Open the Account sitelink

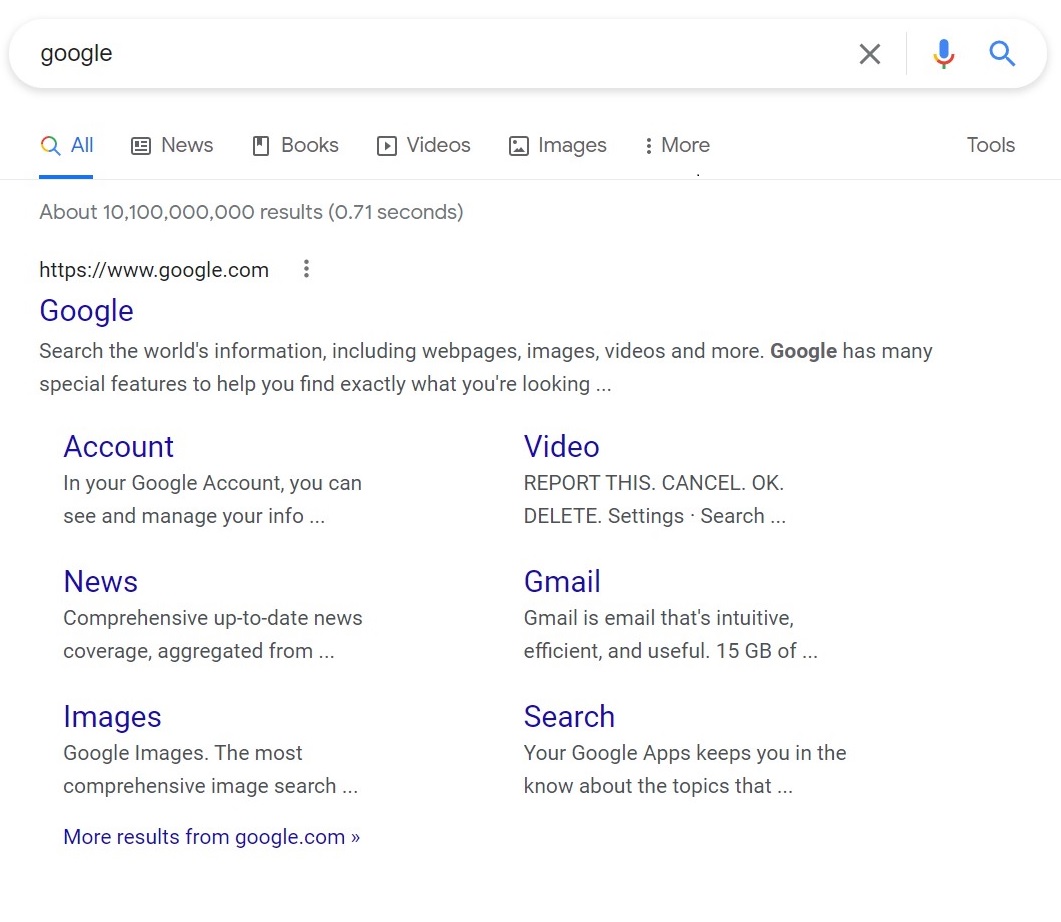click(x=118, y=446)
